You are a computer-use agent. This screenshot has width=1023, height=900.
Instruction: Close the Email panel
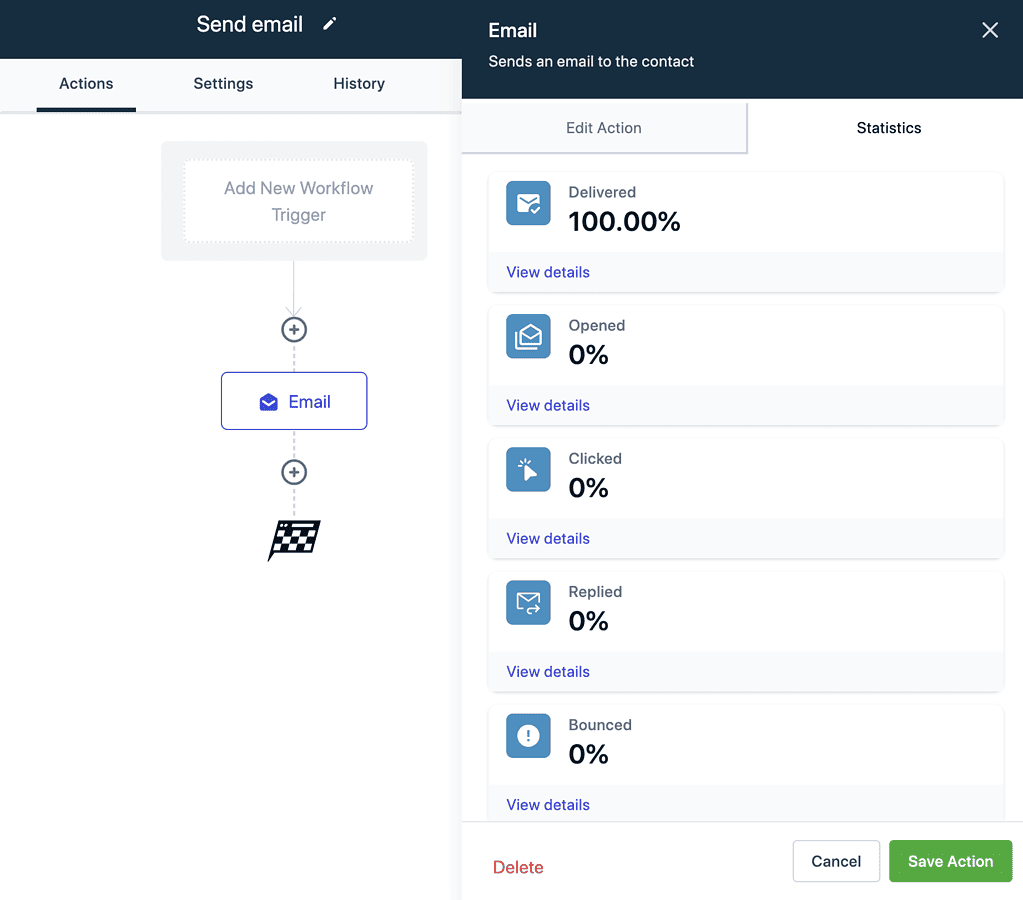point(989,30)
